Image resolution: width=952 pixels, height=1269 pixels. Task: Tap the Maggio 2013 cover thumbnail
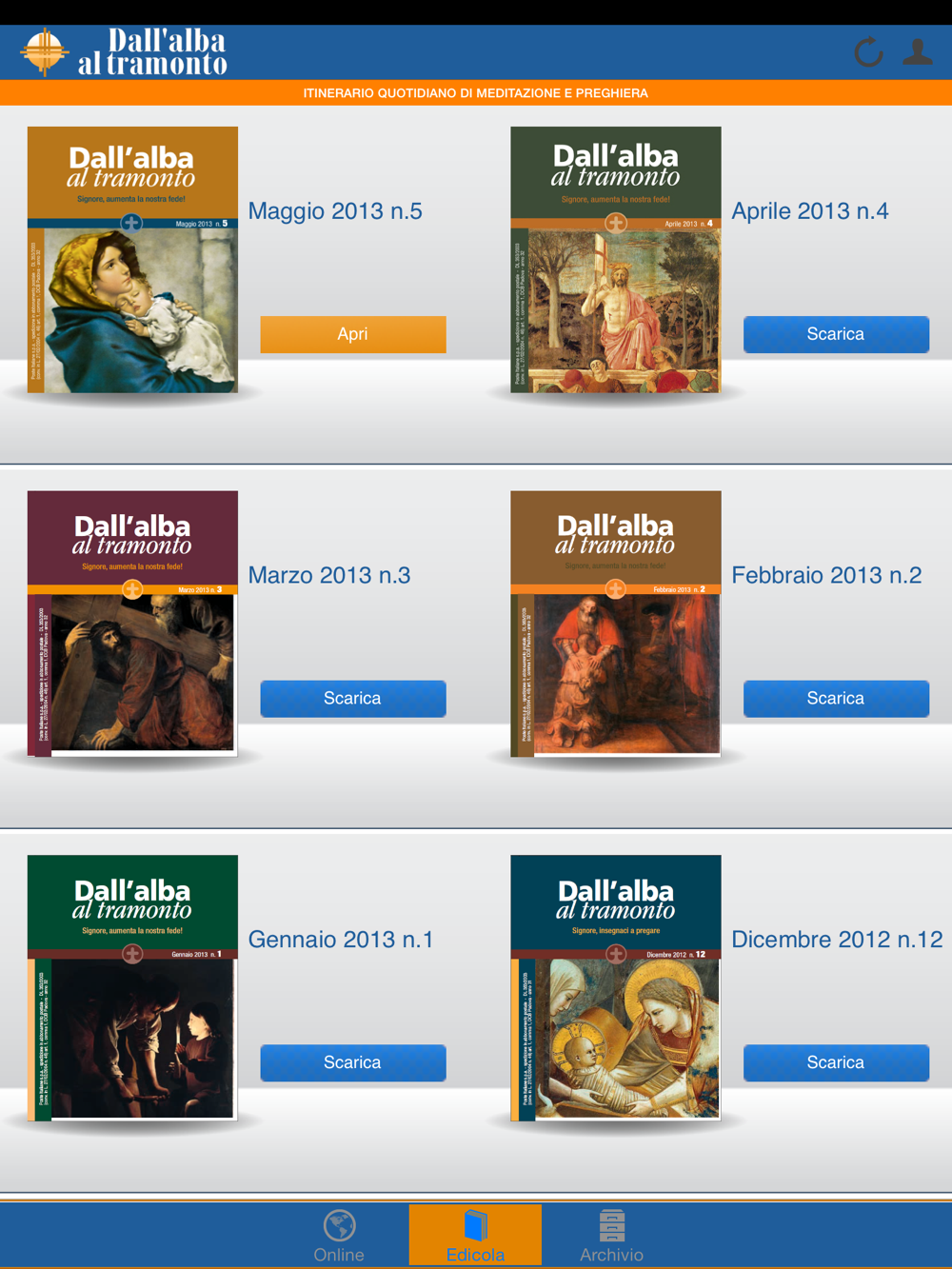click(x=132, y=260)
